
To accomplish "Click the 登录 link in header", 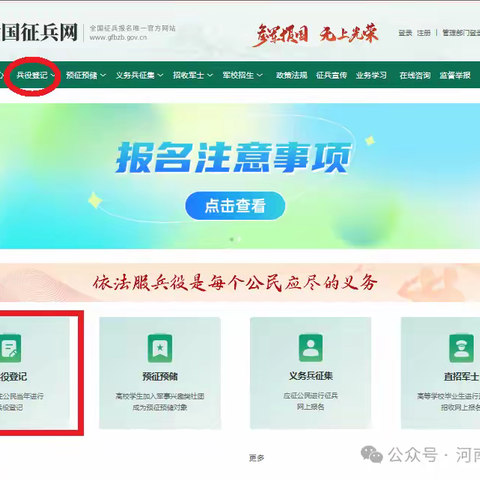I will coord(405,33).
